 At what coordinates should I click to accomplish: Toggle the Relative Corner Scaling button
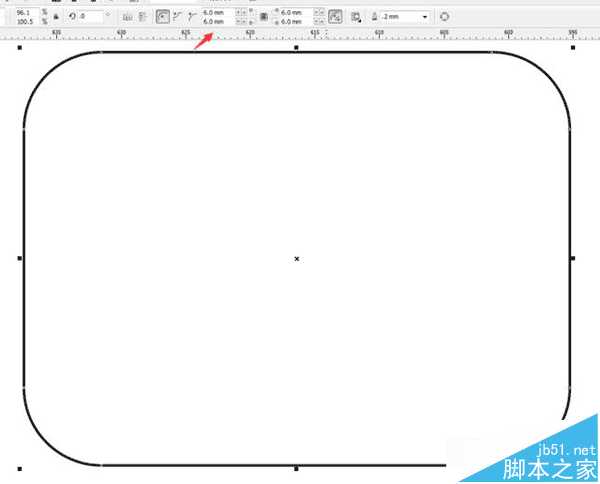(335, 17)
